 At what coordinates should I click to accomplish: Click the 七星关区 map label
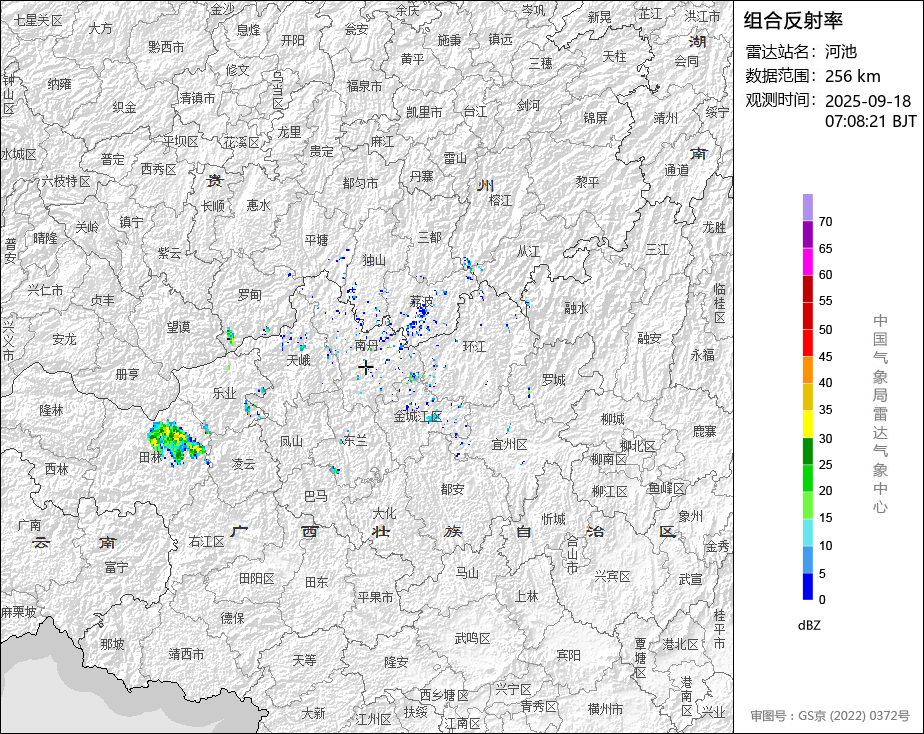[38, 21]
